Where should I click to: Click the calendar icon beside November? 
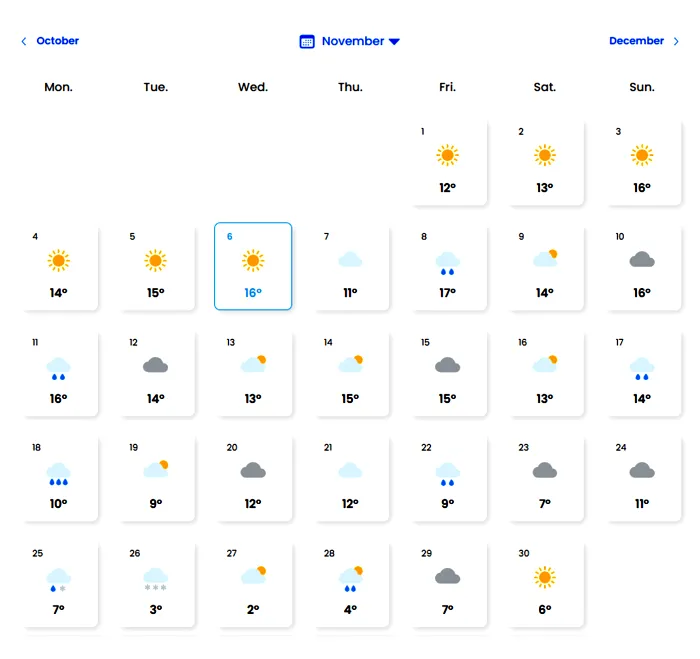tap(307, 42)
